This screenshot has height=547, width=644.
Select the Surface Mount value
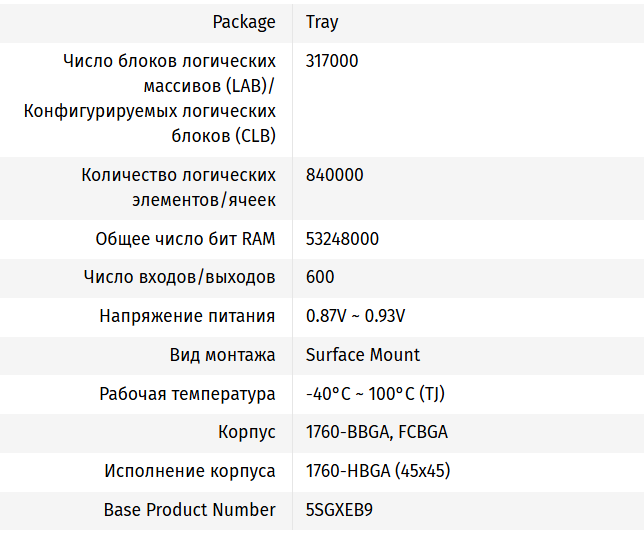[363, 355]
